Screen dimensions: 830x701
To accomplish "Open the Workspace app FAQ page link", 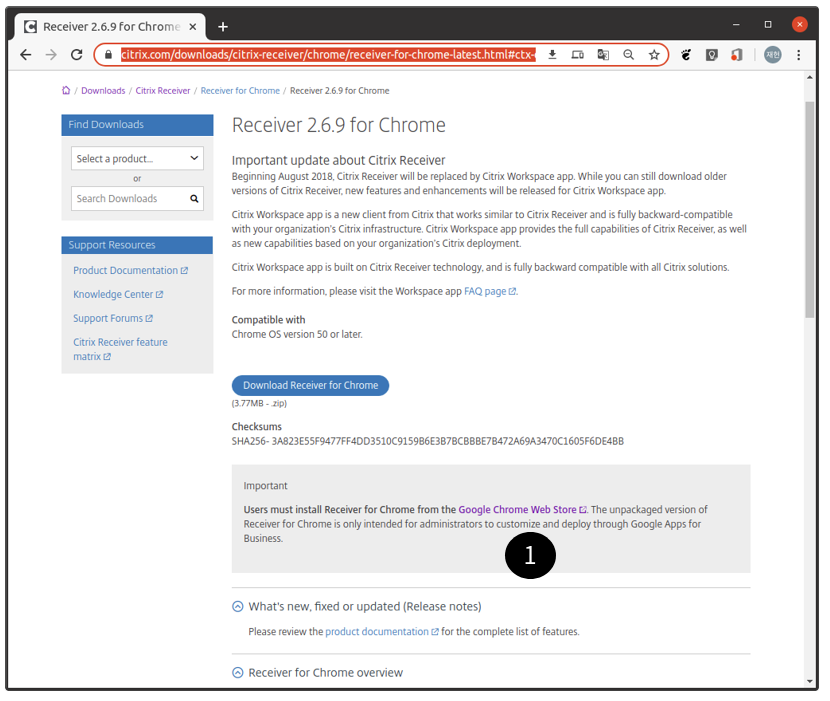I will [x=490, y=291].
